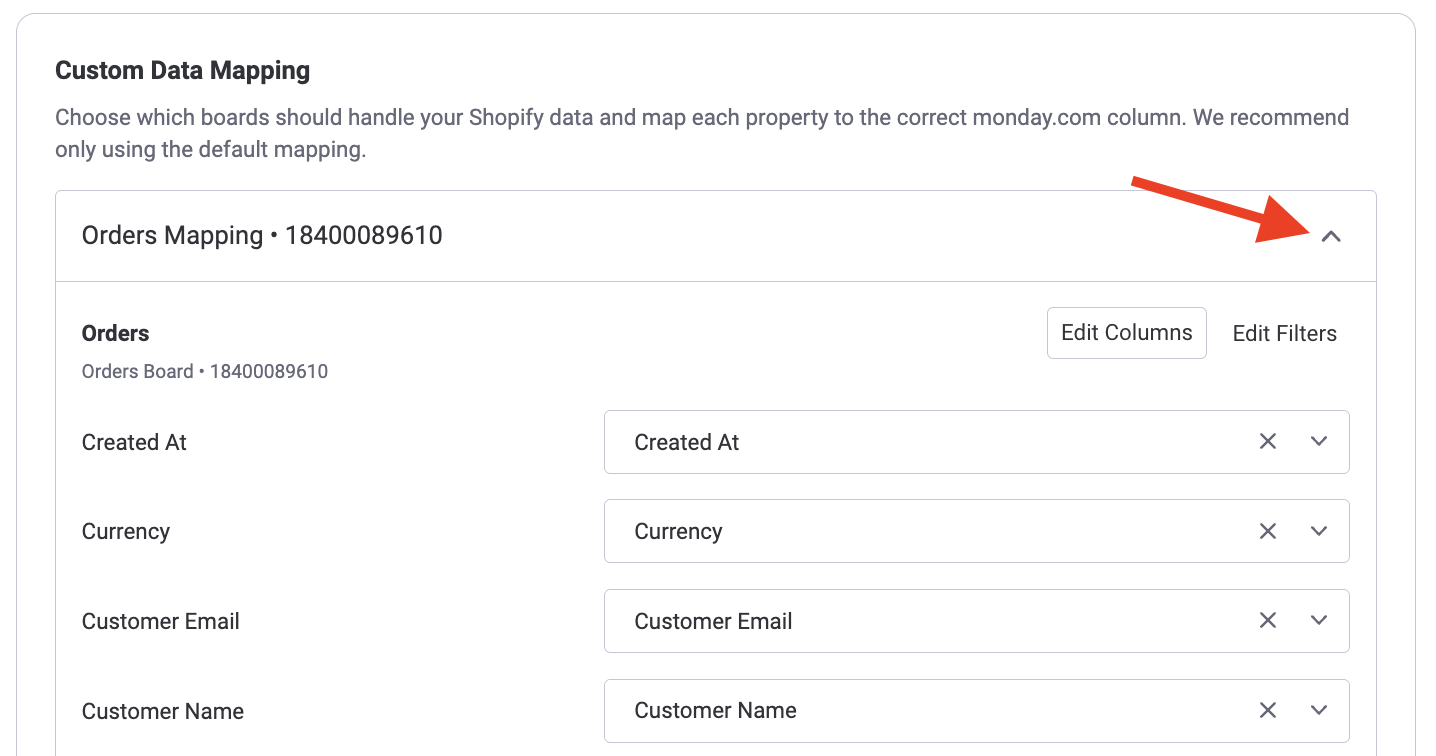This screenshot has height=756, width=1436.
Task: Click the Orders Mapping header title
Action: (x=262, y=236)
